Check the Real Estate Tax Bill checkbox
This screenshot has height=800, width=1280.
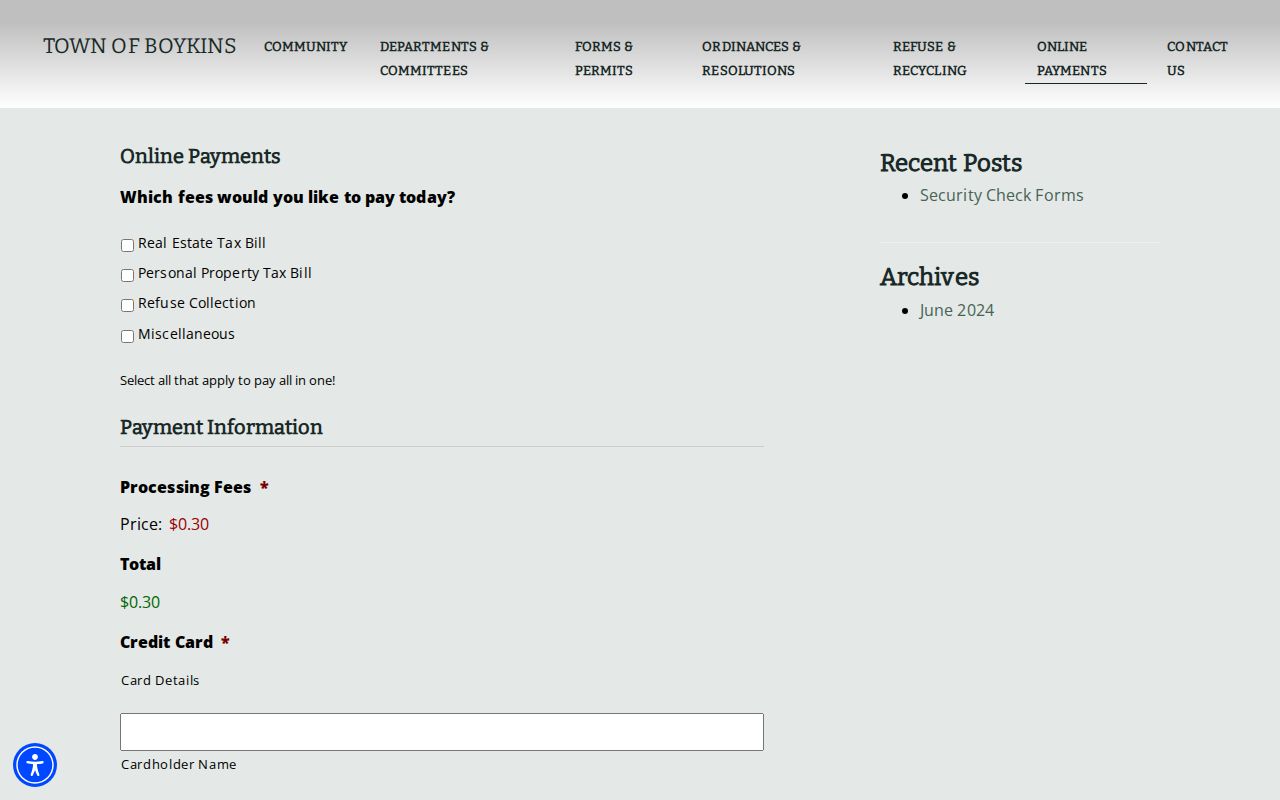tap(127, 245)
